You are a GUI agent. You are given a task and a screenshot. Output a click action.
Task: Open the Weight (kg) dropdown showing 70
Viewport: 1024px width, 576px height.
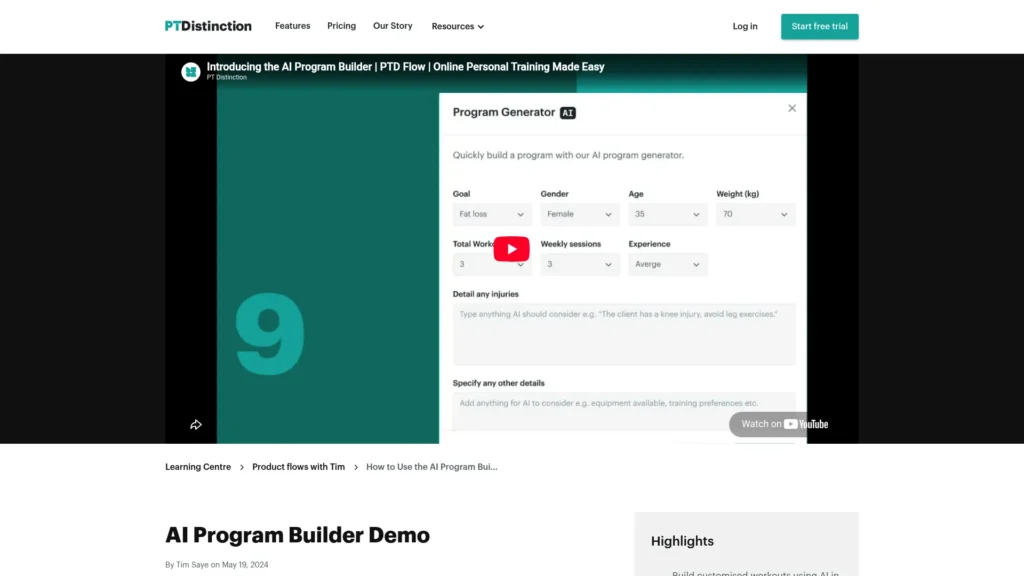pos(756,214)
